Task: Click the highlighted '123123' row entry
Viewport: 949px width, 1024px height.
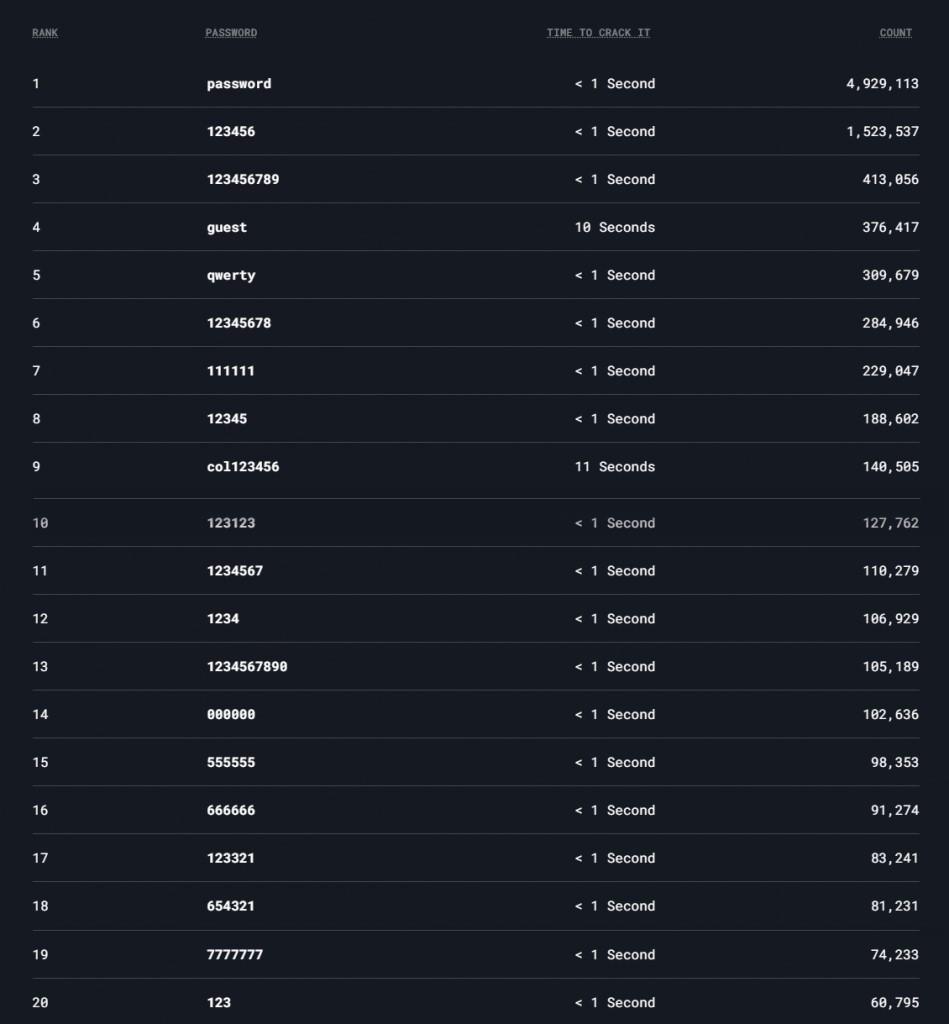Action: tap(231, 523)
